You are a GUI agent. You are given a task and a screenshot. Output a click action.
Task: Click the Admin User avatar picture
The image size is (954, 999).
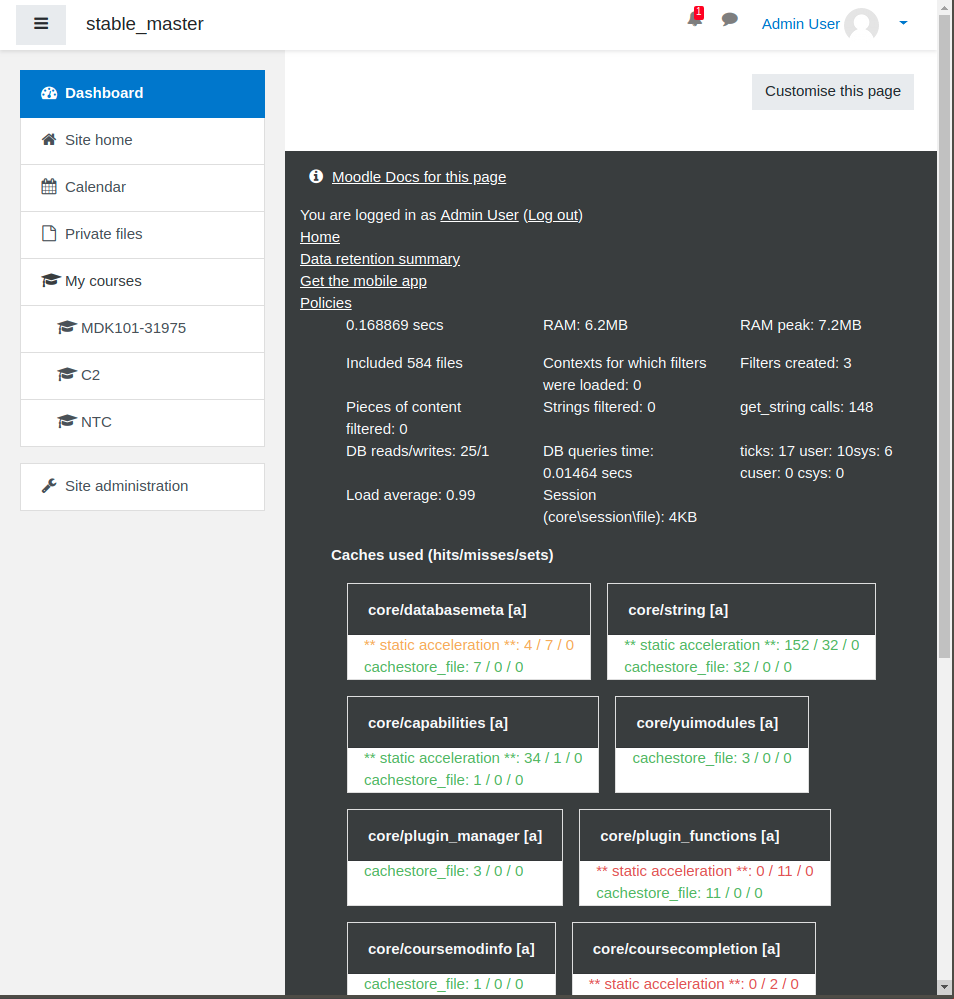[x=862, y=25]
